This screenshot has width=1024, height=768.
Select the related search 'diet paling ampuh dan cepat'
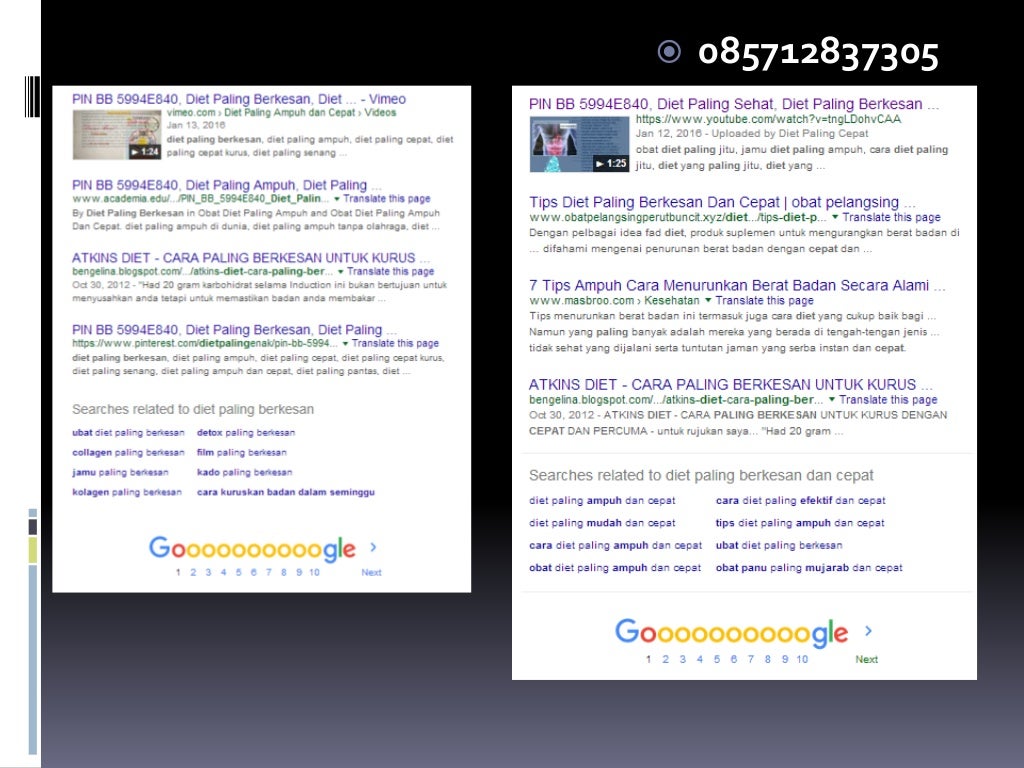coord(602,500)
